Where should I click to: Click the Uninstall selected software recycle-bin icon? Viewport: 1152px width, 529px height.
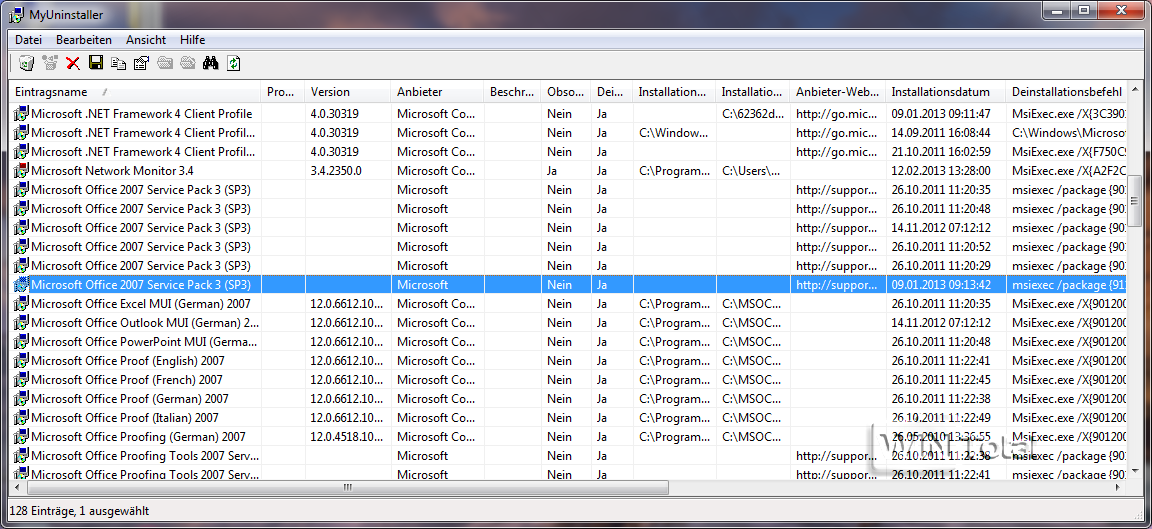[26, 64]
